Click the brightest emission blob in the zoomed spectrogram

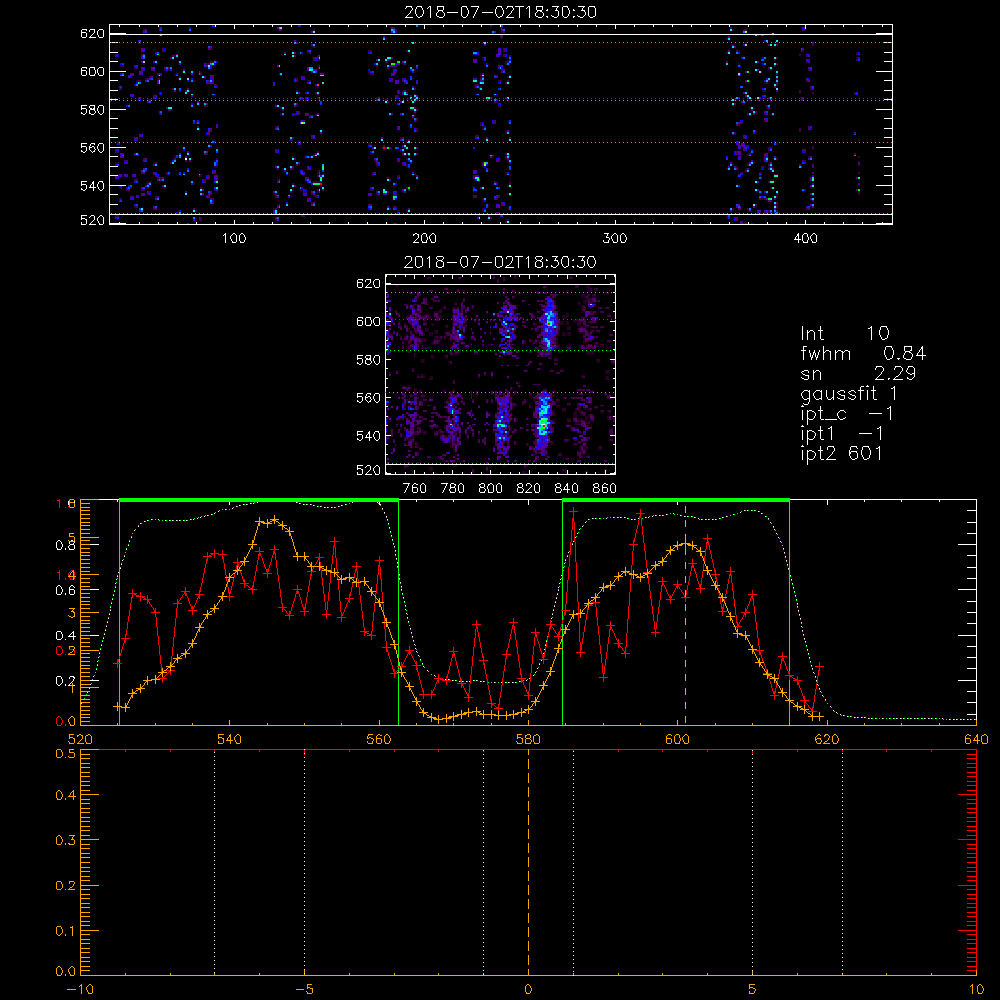[543, 421]
